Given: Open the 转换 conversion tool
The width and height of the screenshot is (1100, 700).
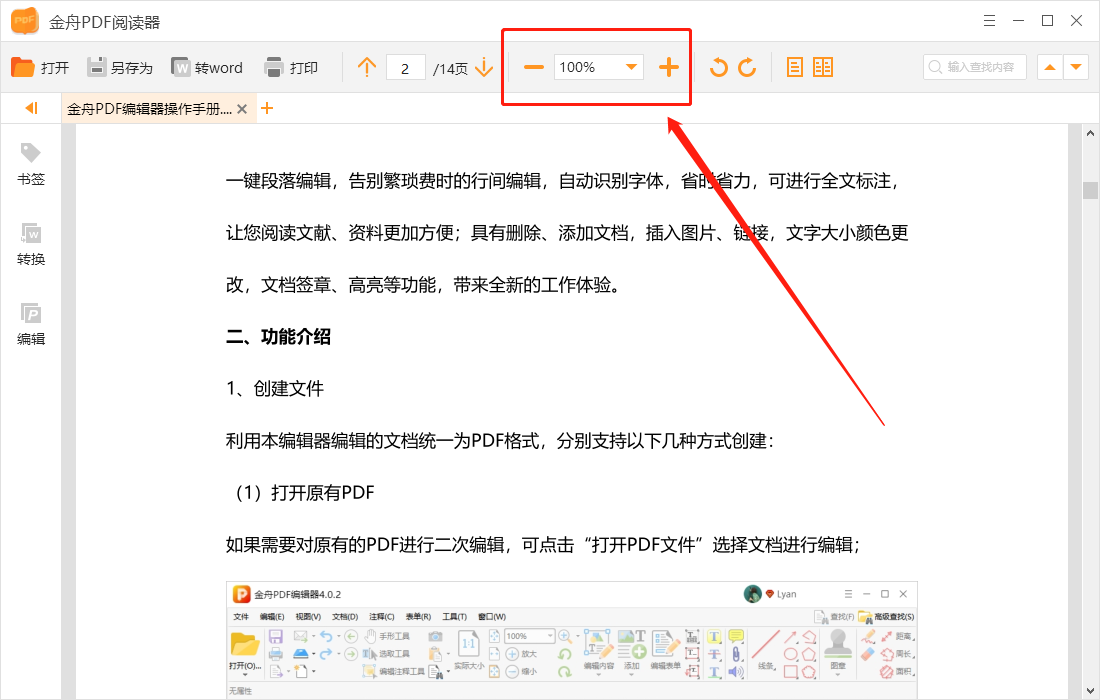Looking at the screenshot, I should pyautogui.click(x=31, y=244).
